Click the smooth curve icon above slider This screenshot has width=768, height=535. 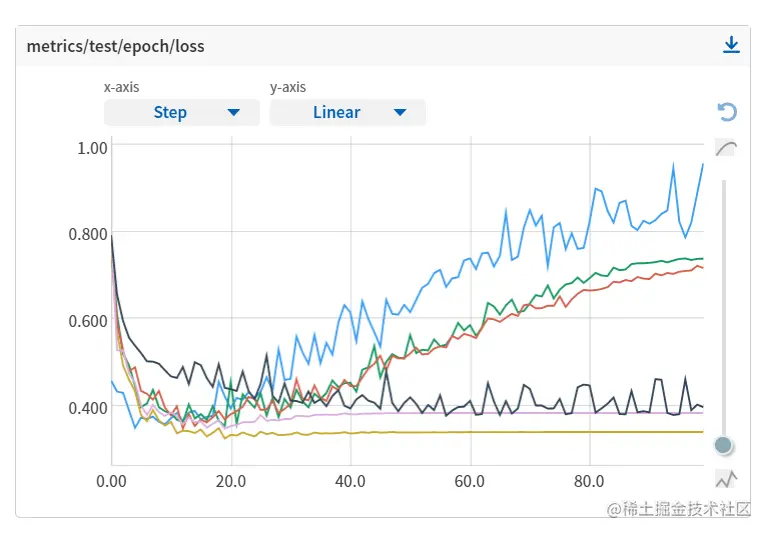pyautogui.click(x=726, y=147)
